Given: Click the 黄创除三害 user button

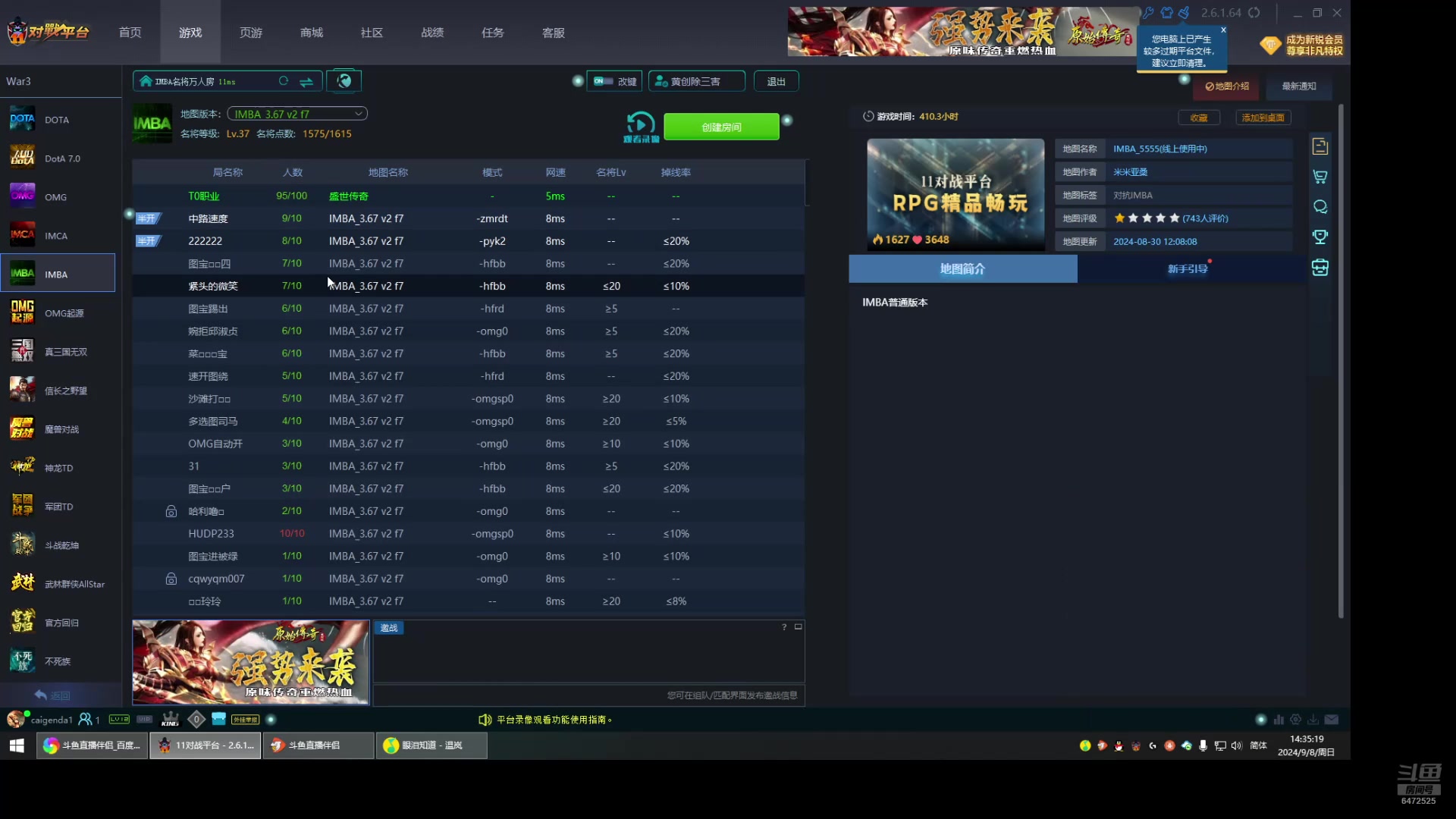Looking at the screenshot, I should (x=696, y=81).
